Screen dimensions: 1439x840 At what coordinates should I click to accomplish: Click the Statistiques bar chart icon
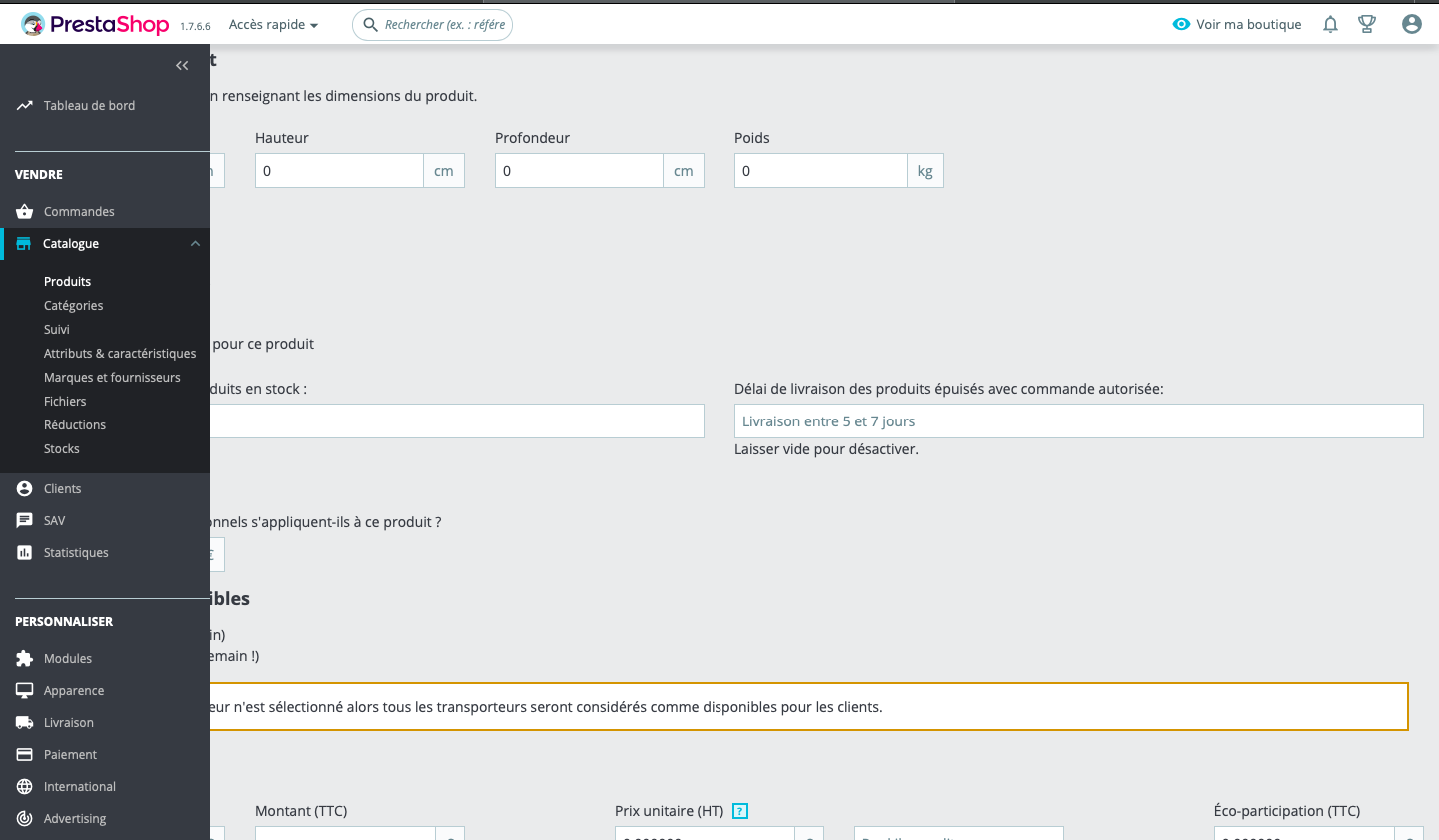point(25,552)
